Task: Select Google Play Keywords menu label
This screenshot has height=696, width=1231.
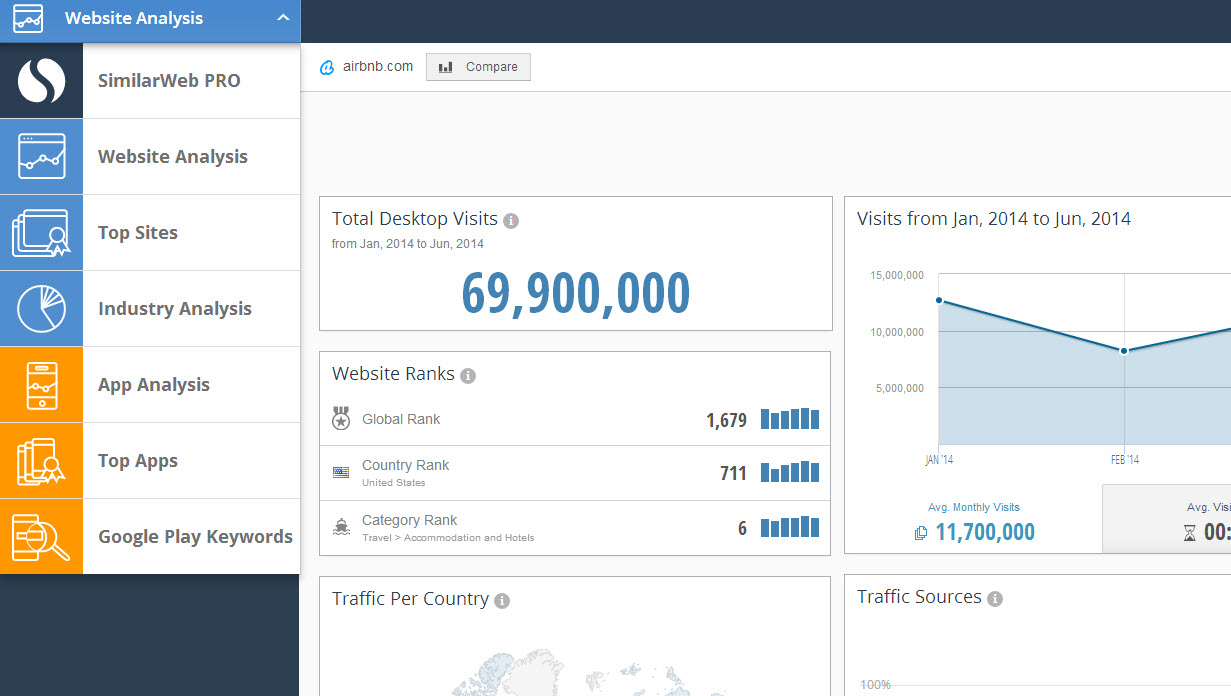Action: pos(195,537)
